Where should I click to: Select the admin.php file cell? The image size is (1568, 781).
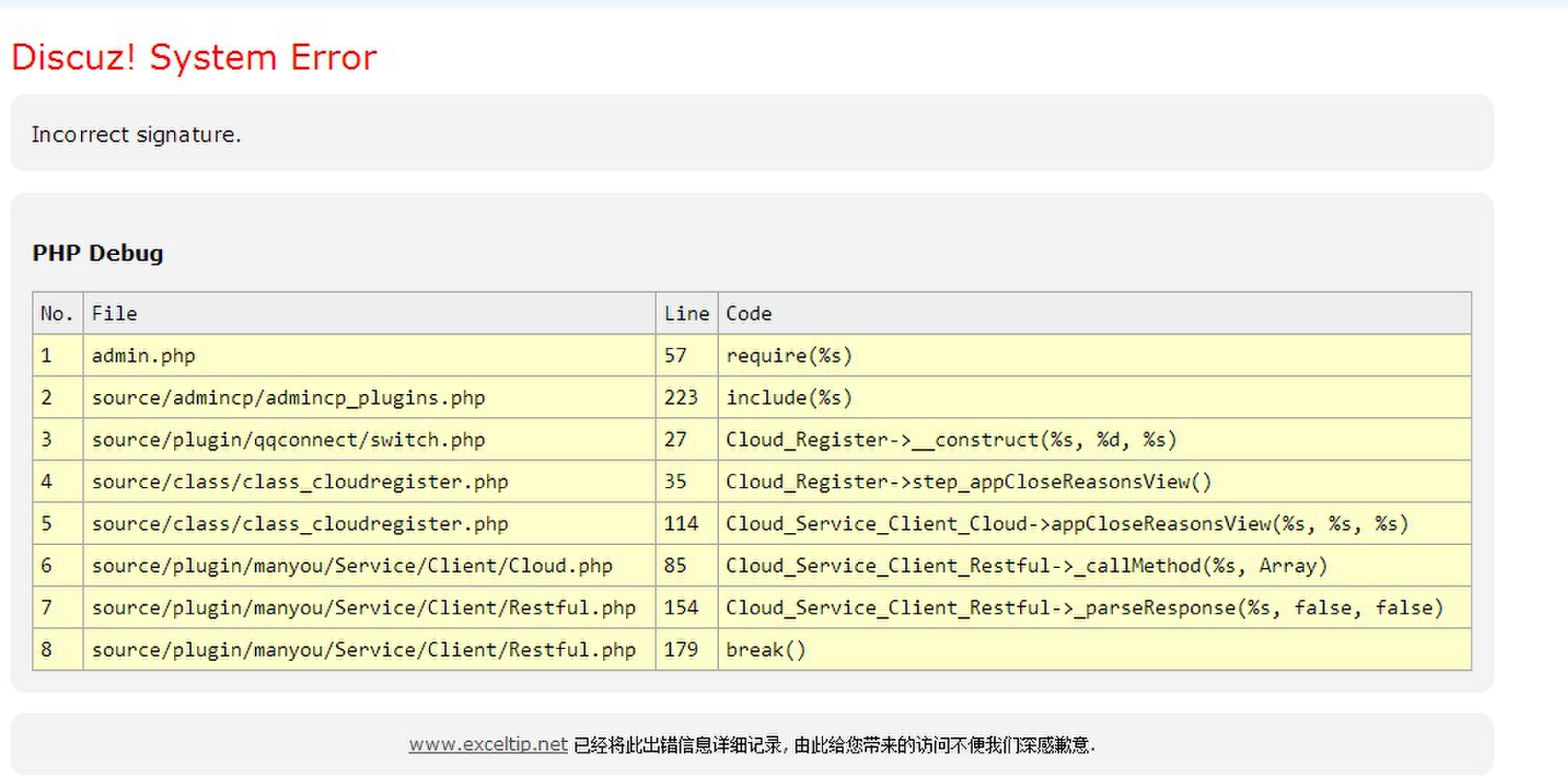370,355
